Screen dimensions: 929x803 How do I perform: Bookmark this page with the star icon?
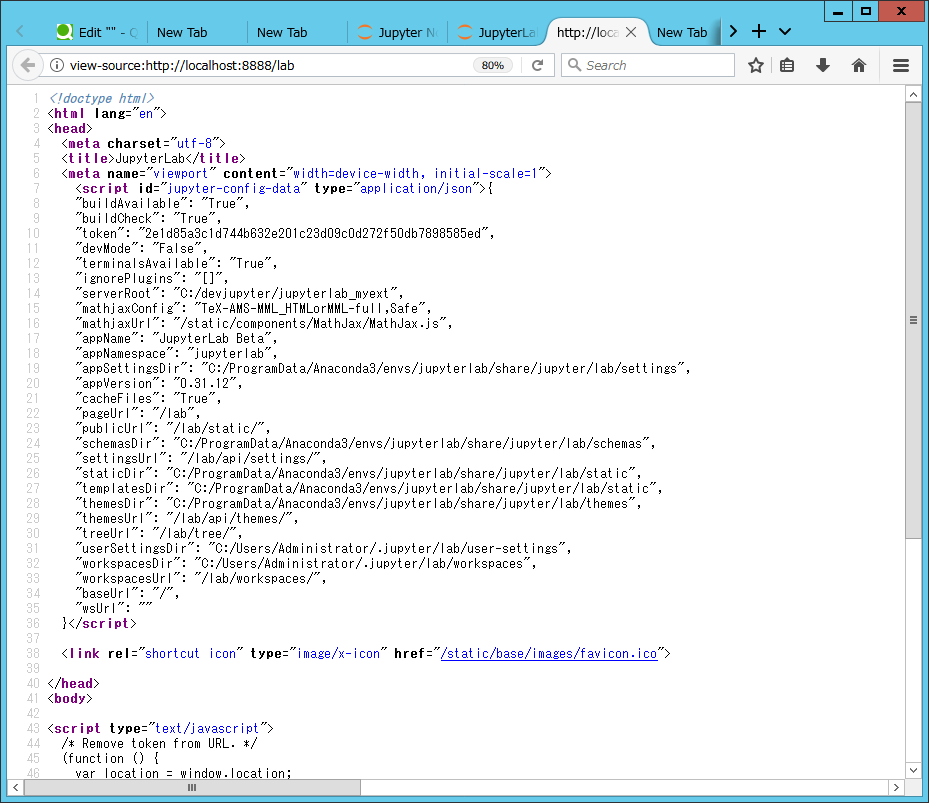click(755, 65)
